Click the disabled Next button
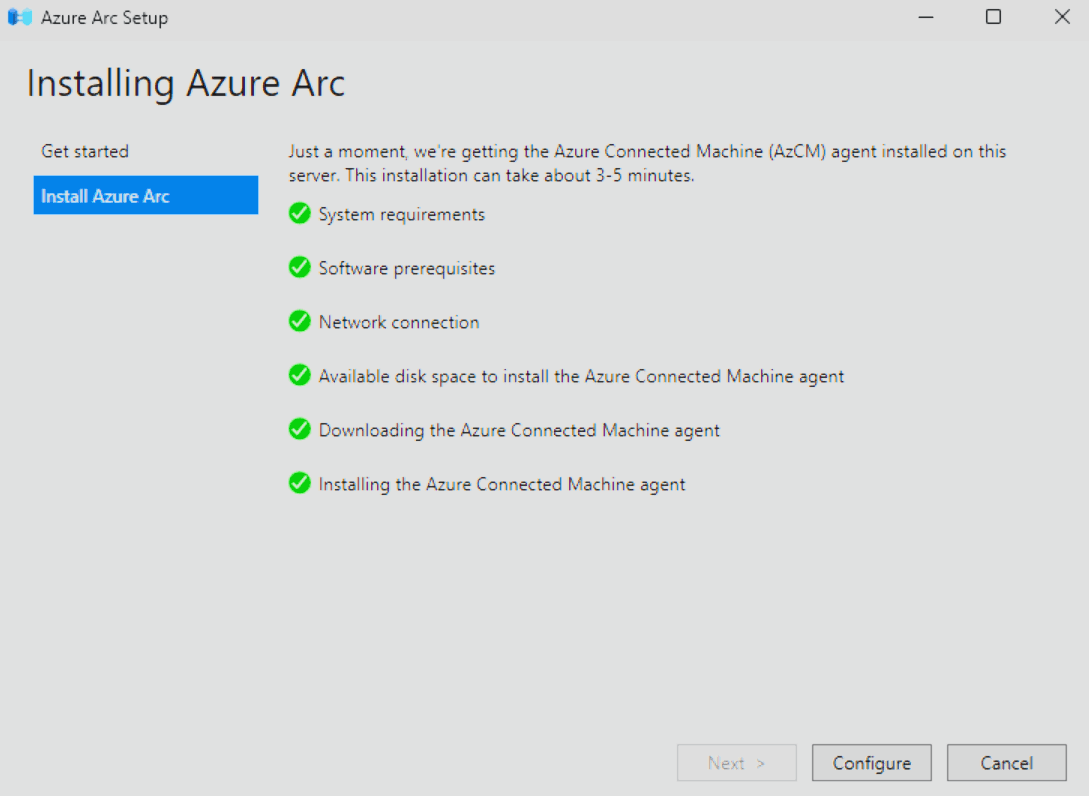 737,763
